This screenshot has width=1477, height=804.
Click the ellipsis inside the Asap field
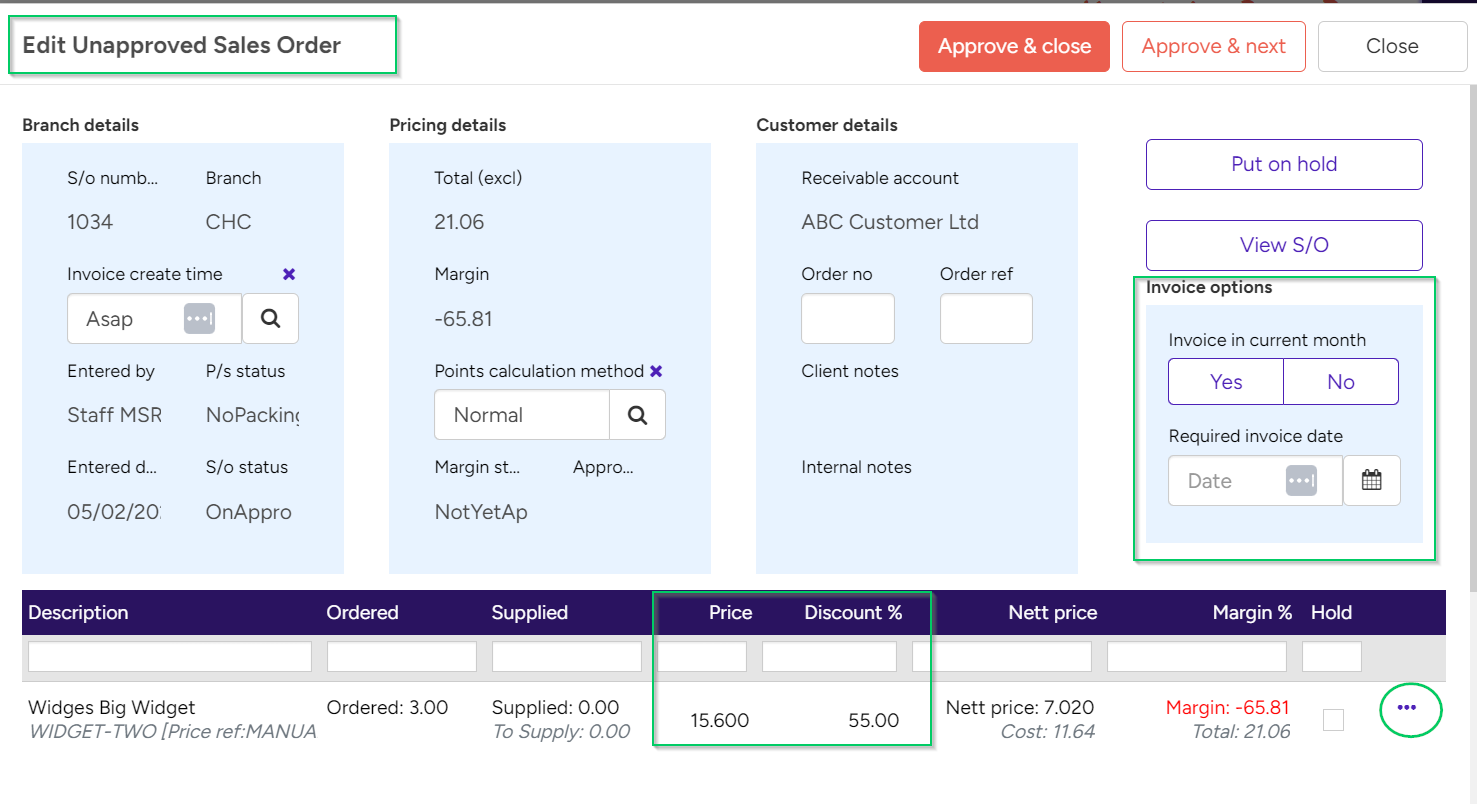199,318
